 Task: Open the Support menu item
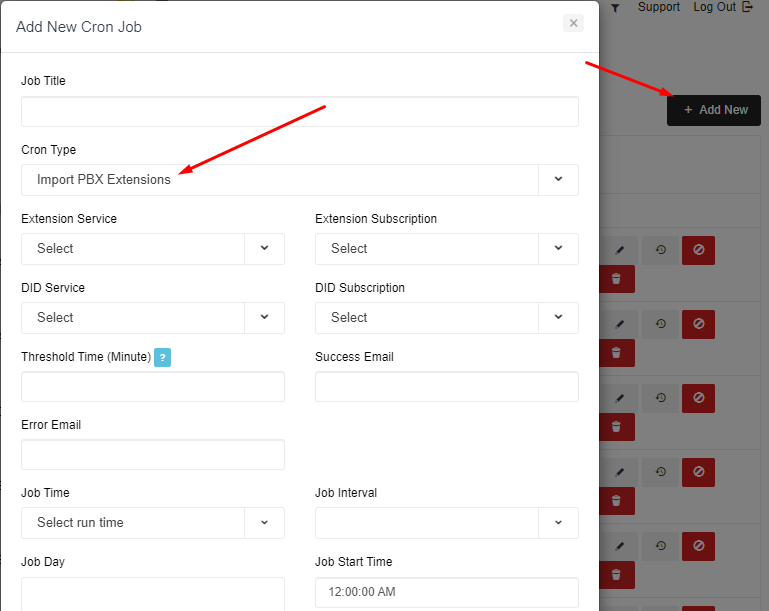pyautogui.click(x=658, y=7)
